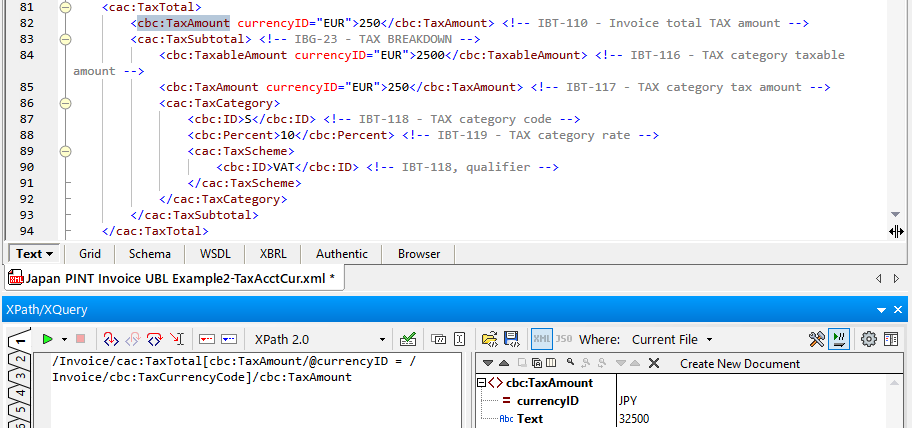The width and height of the screenshot is (912, 428).
Task: Click Create New Document button
Action: (740, 364)
